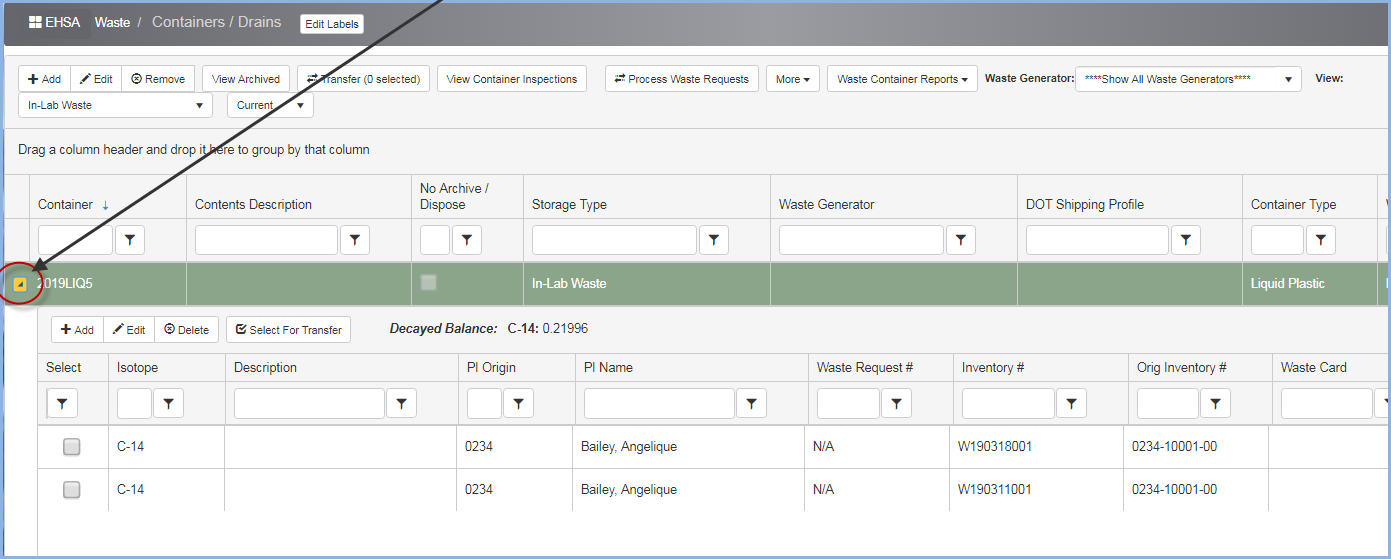Select the C-14 row with inventory W190318001
1391x559 pixels.
coord(72,447)
